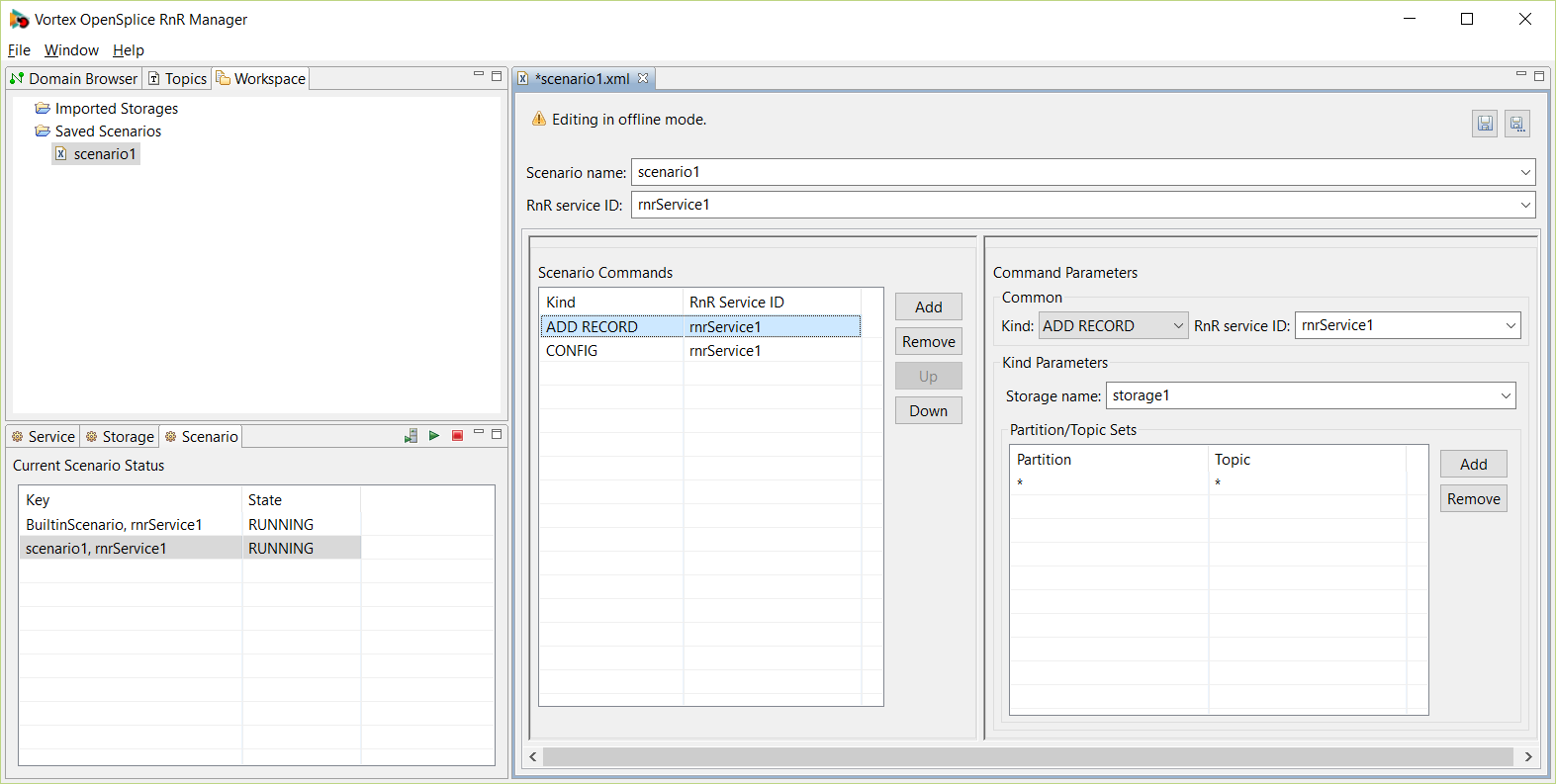This screenshot has height=784, width=1556.
Task: Activate the *scenario1.xml editor tab
Action: pyautogui.click(x=583, y=78)
